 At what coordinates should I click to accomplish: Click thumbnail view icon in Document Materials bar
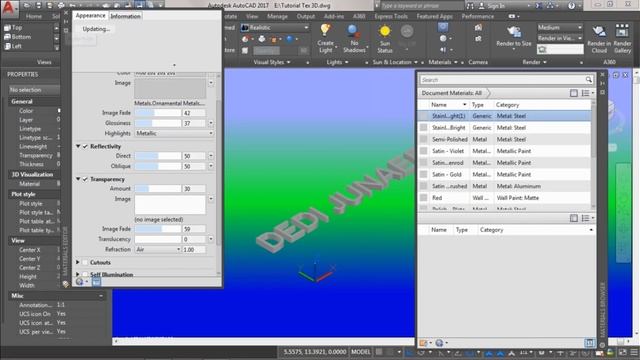(x=574, y=93)
